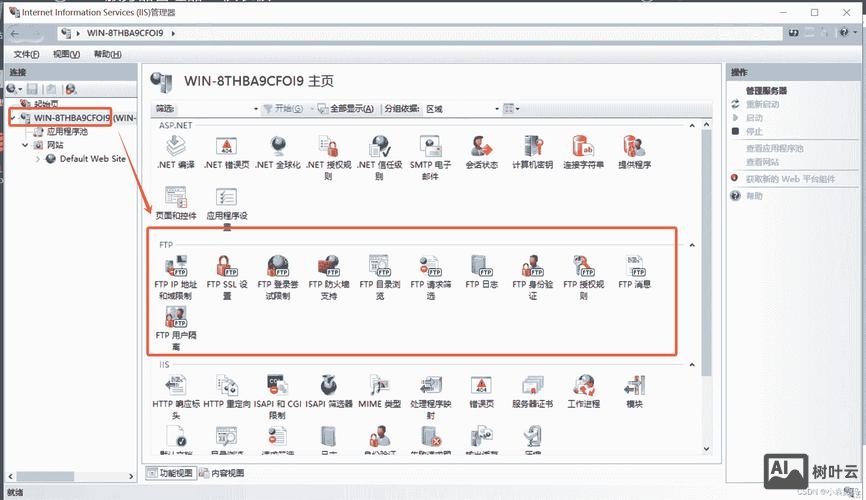866x500 pixels.
Task: Open the 会话状态 feature icon
Action: (x=481, y=152)
